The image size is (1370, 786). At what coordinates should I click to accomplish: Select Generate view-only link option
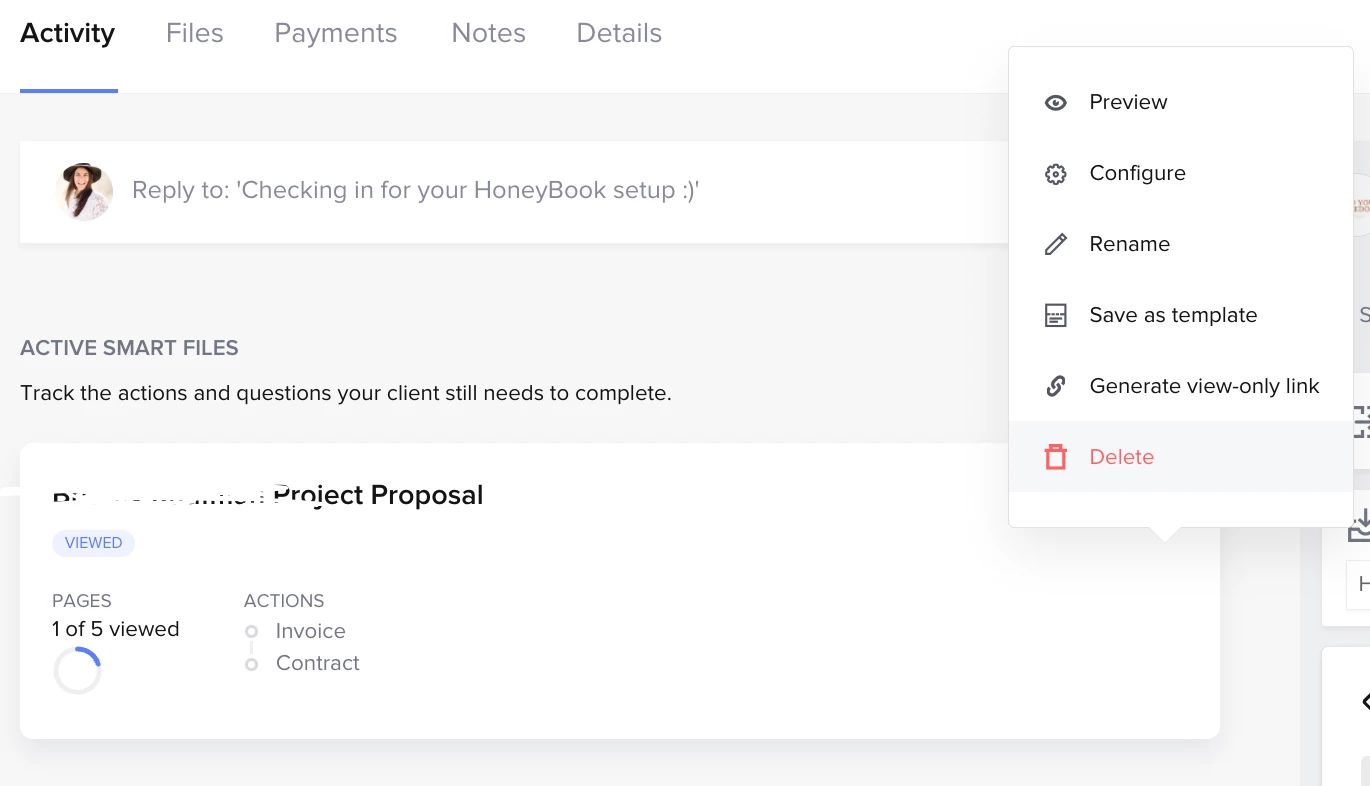(x=1204, y=386)
